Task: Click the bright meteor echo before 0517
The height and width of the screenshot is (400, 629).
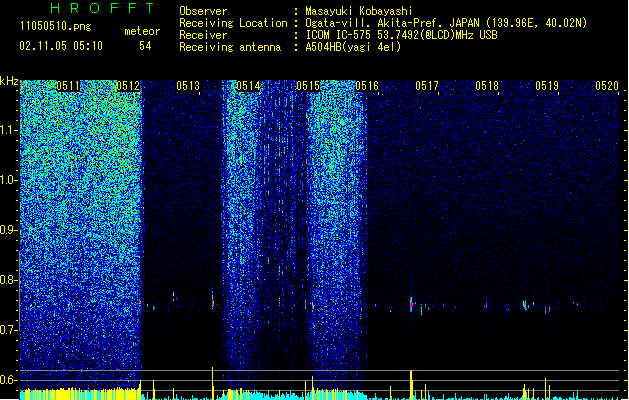Action: (411, 304)
